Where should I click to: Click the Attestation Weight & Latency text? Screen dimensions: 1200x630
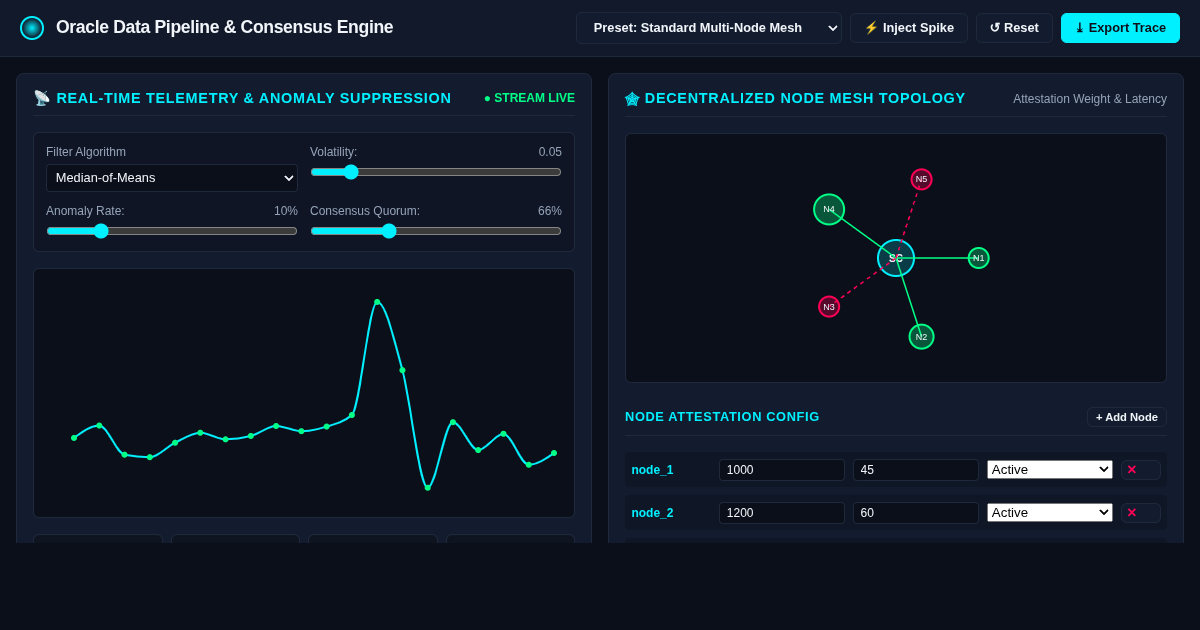tap(1090, 99)
